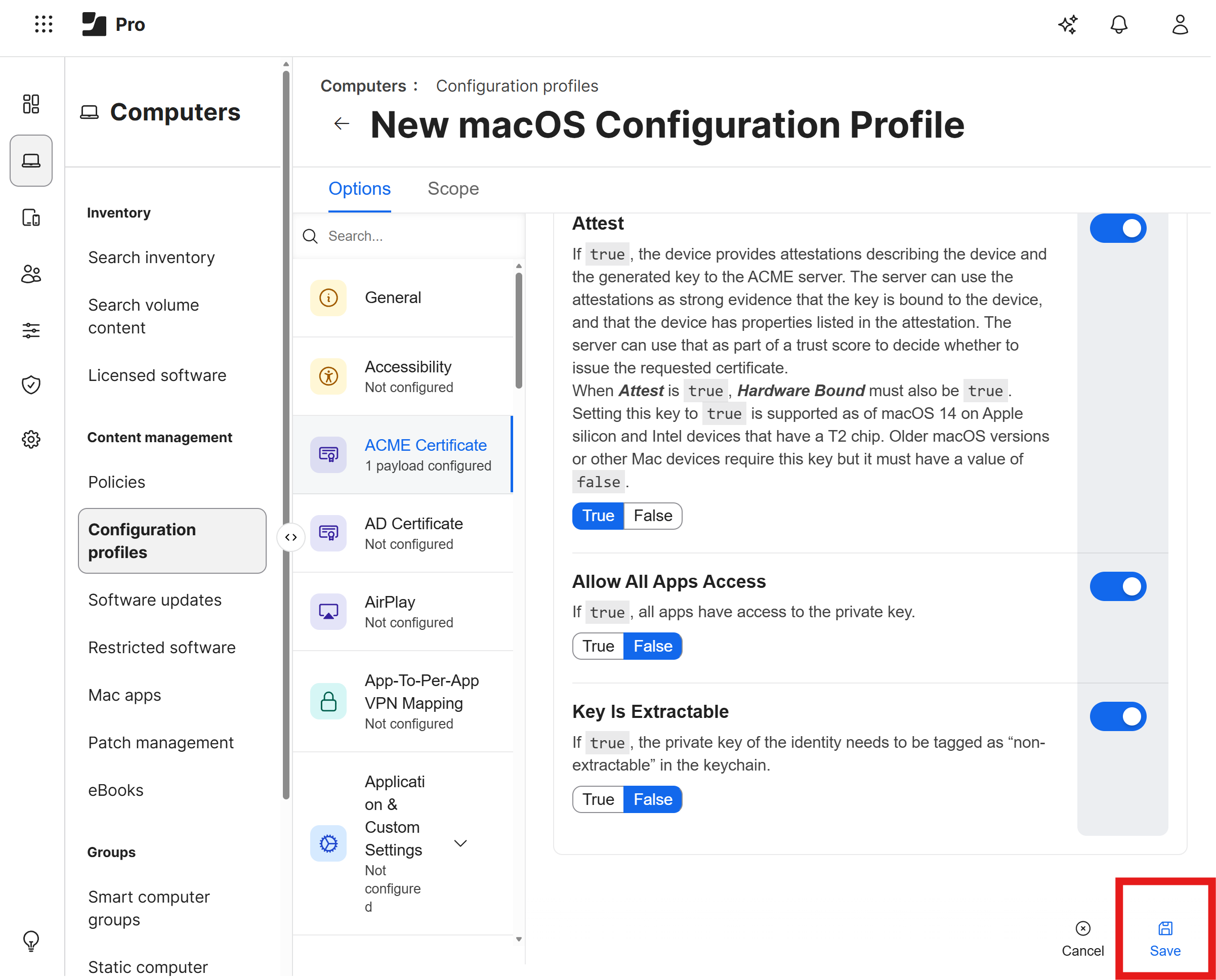Set Attest to True

click(x=598, y=516)
